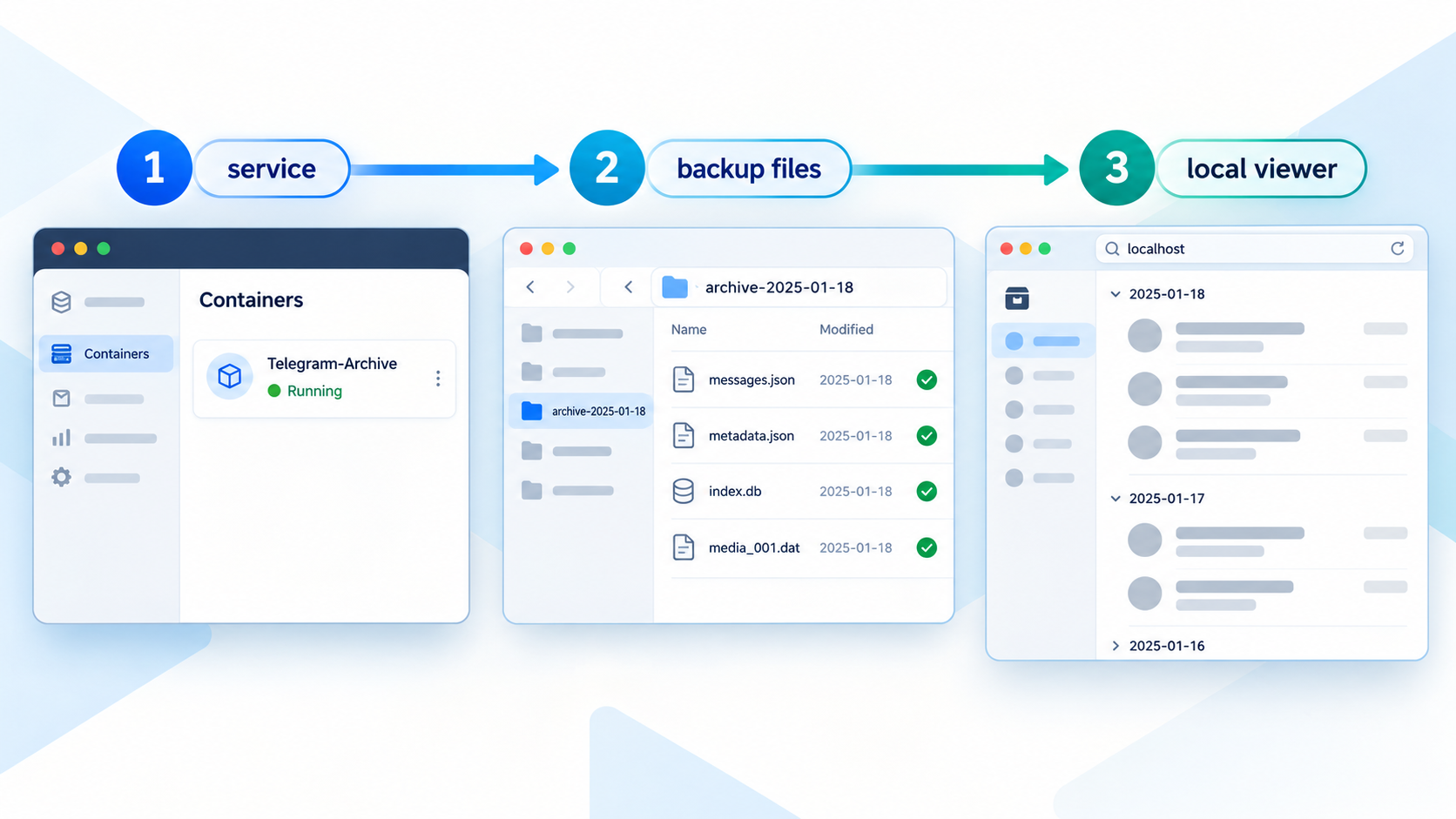Image resolution: width=1456 pixels, height=819 pixels.
Task: Reload the localhost page with the refresh icon
Action: coord(1398,248)
